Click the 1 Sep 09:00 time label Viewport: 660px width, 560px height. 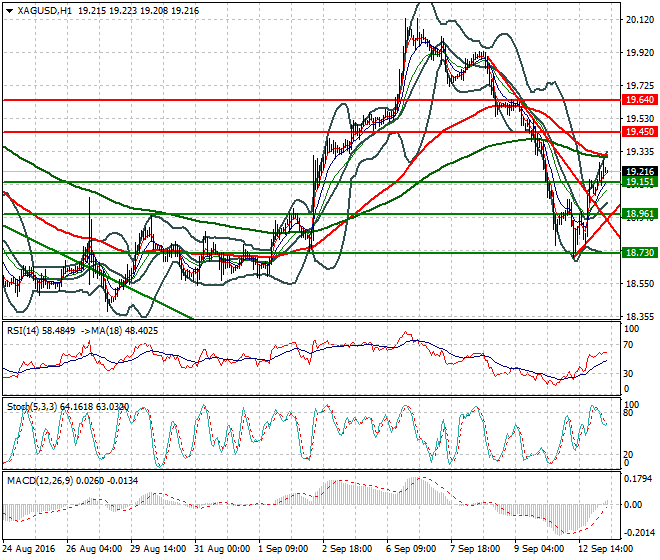(x=283, y=549)
